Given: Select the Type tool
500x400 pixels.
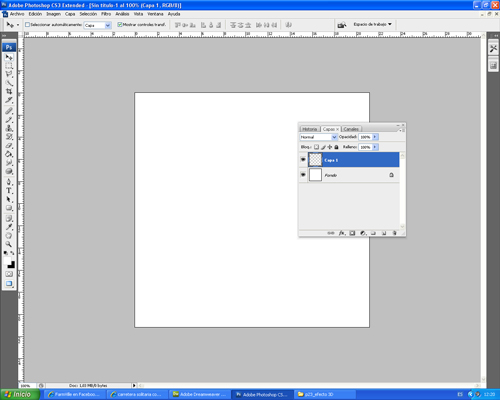Looking at the screenshot, I should (x=9, y=191).
